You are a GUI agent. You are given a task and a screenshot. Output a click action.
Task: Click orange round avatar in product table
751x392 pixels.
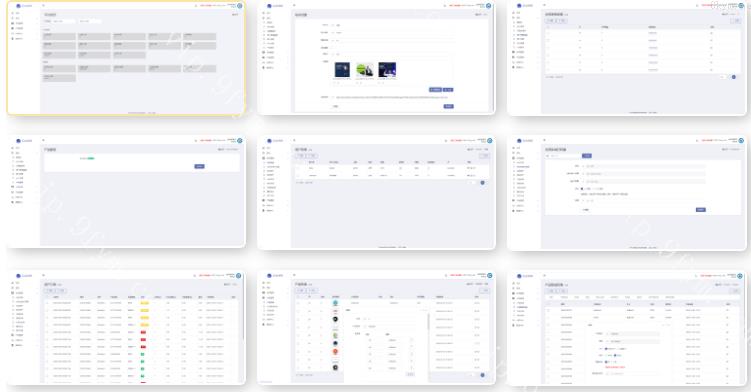pyautogui.click(x=335, y=352)
